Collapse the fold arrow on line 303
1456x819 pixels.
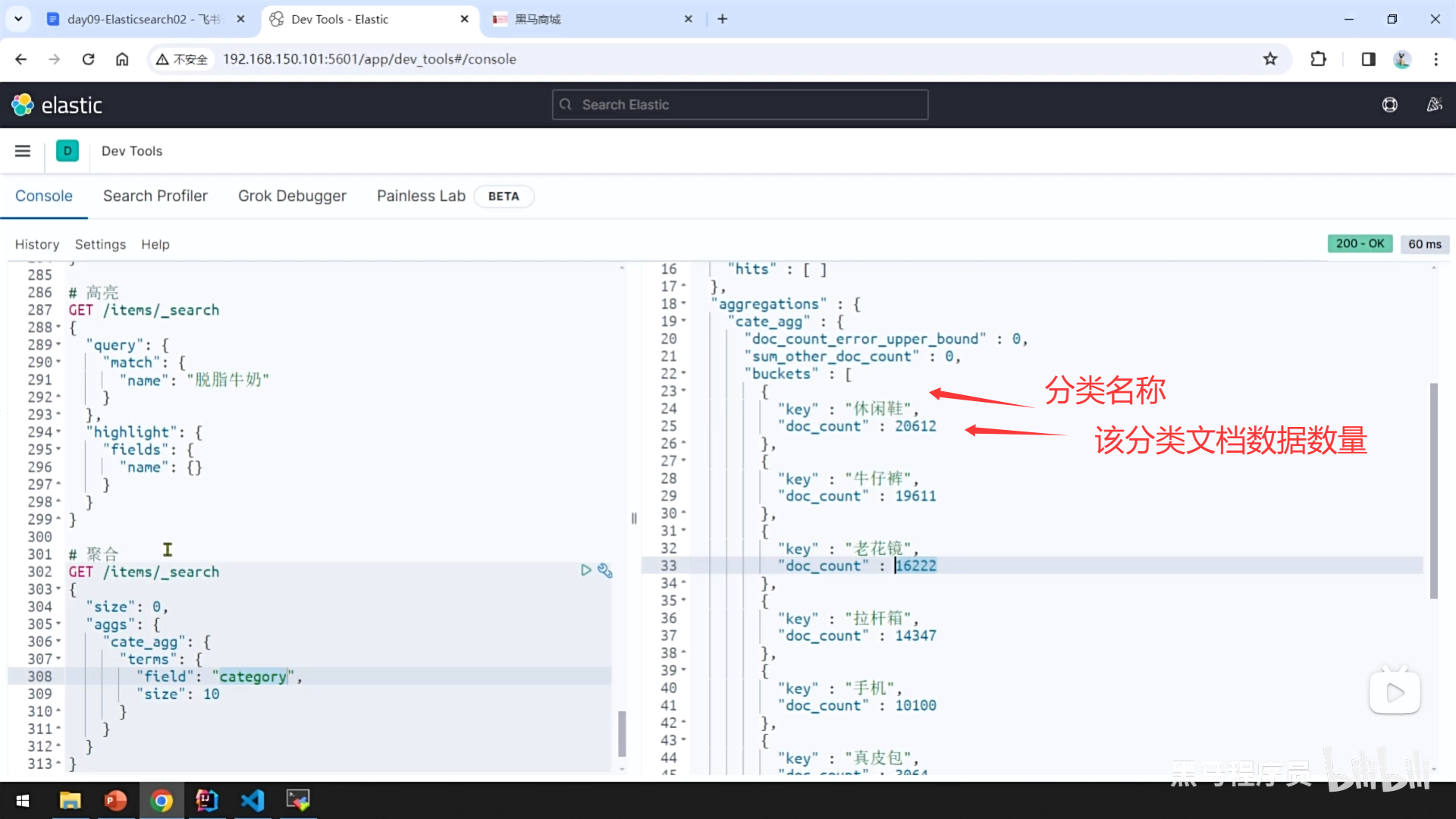tap(59, 589)
